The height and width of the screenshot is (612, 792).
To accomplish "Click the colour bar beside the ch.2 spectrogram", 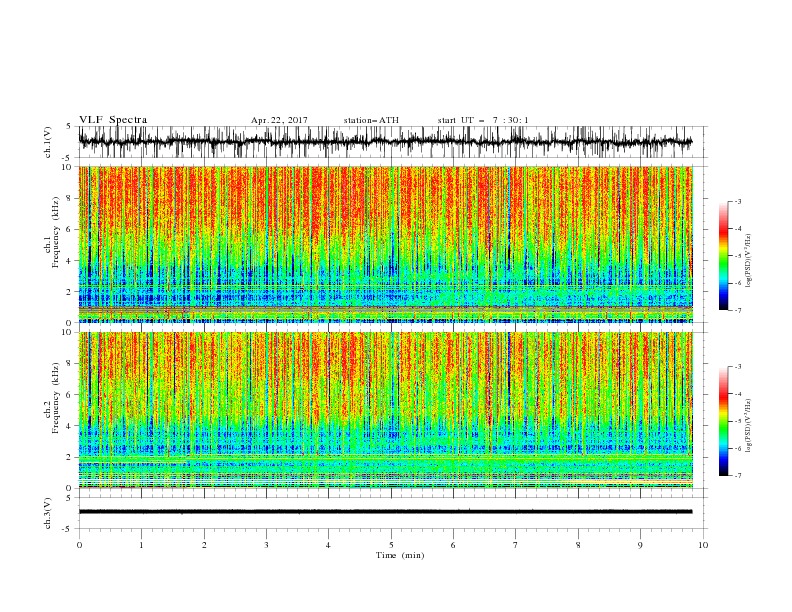I will pos(724,421).
